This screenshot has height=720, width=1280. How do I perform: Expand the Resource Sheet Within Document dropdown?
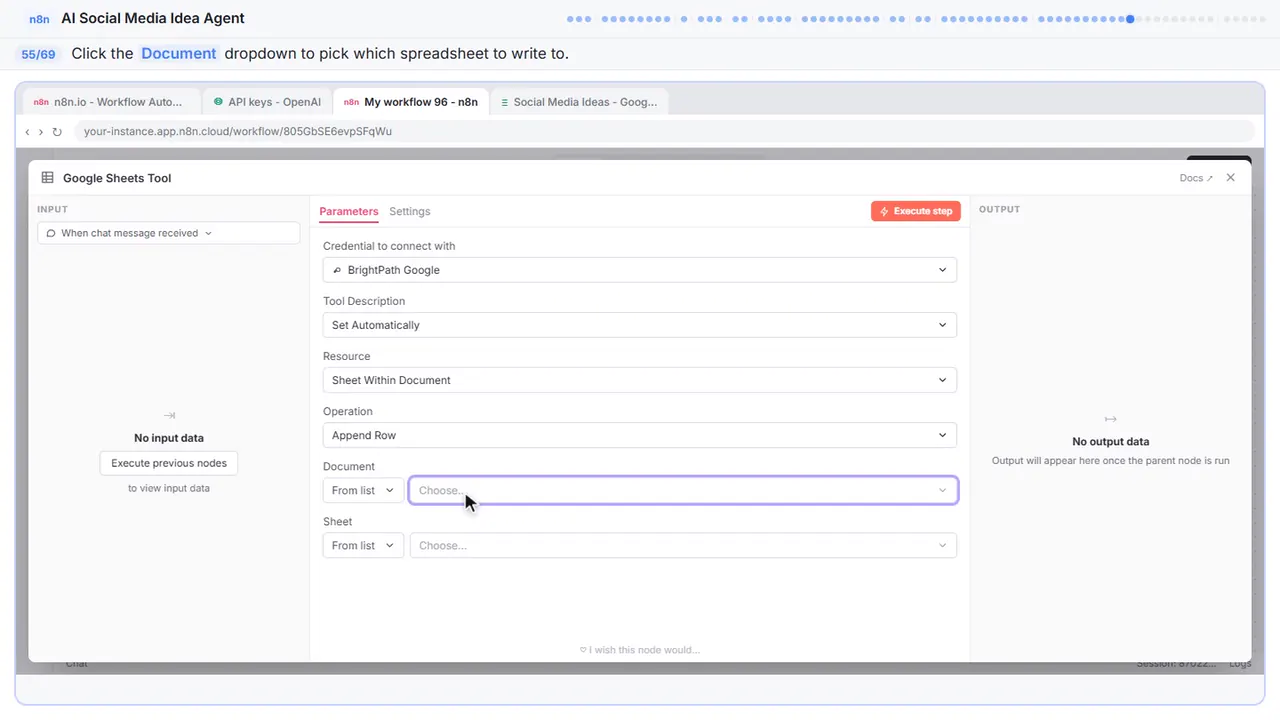(x=640, y=380)
